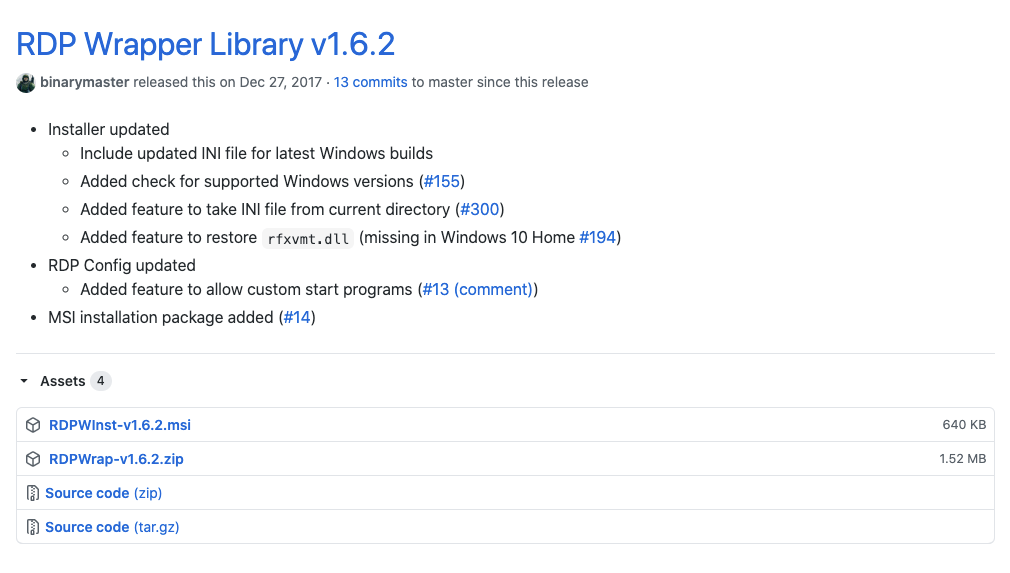Open issue #155 link

442,181
